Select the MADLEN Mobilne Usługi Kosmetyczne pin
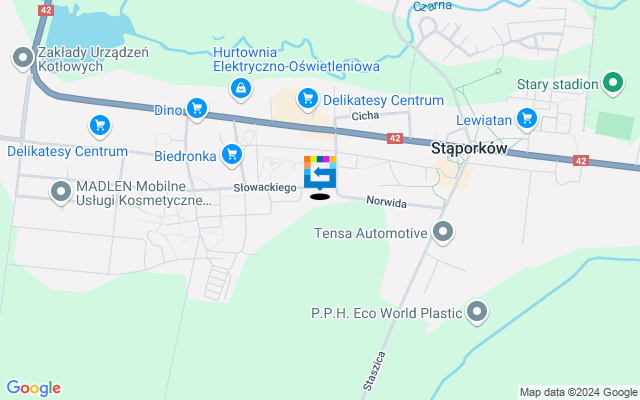640x400 pixels. [x=61, y=192]
